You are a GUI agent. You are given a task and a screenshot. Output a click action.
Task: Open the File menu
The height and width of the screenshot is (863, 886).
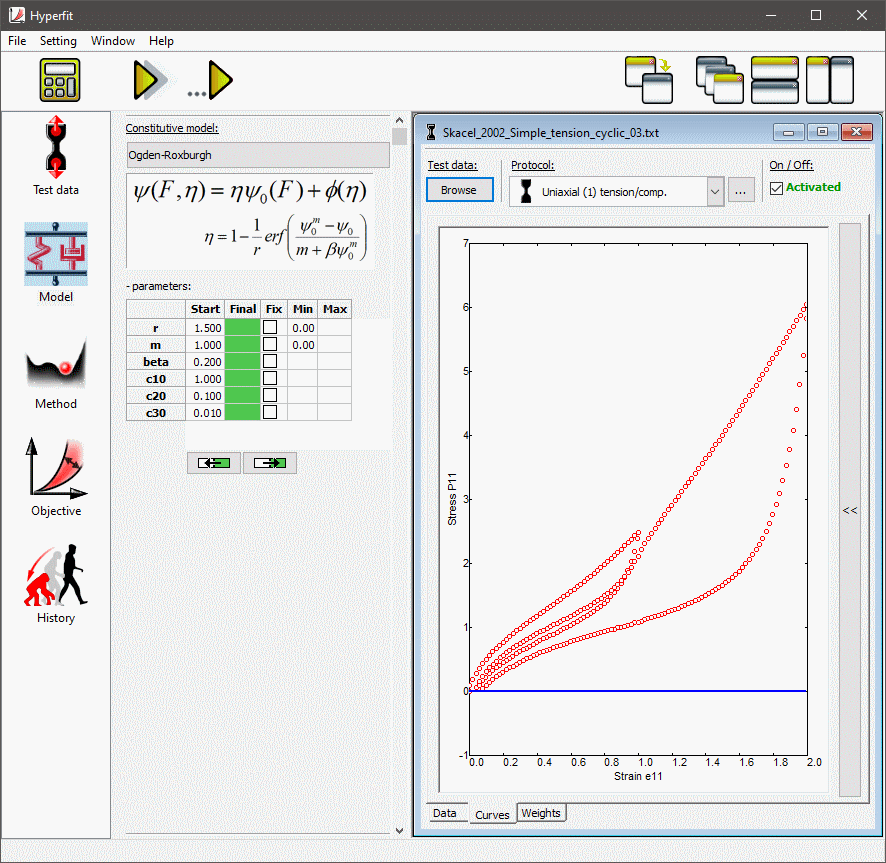coord(17,41)
